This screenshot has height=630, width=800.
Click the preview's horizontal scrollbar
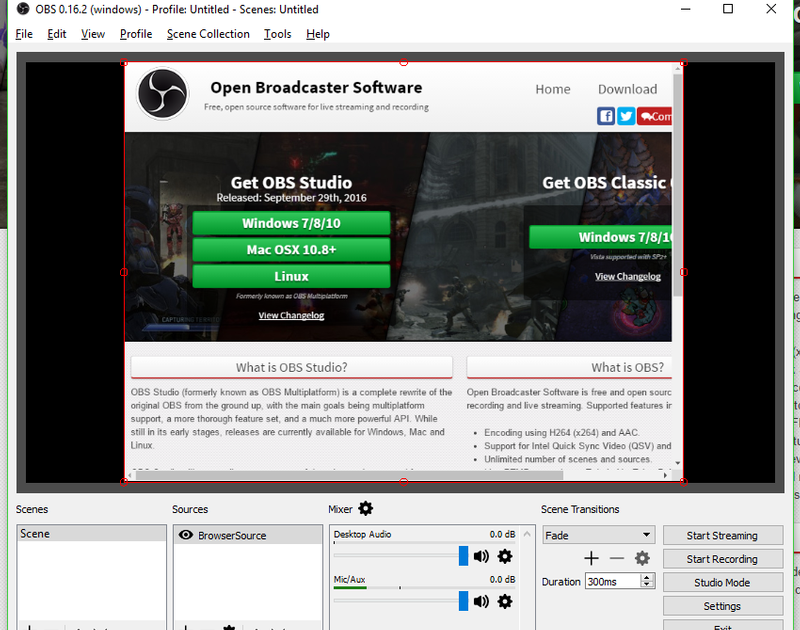pos(349,475)
